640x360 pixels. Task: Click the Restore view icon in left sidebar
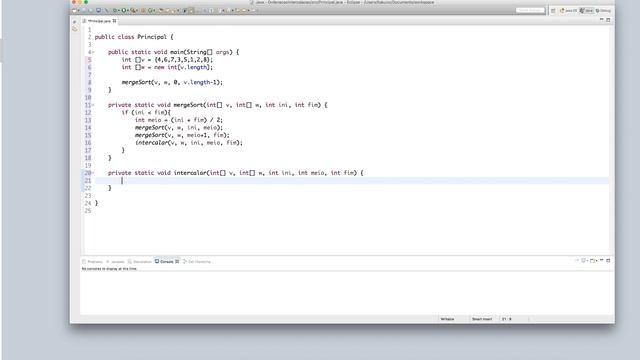[74, 22]
